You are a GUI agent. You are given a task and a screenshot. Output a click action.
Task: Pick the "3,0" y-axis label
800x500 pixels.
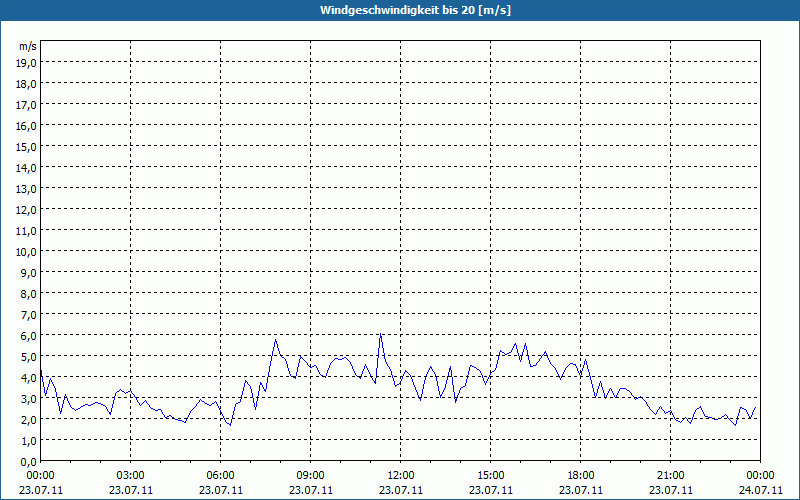(x=28, y=399)
